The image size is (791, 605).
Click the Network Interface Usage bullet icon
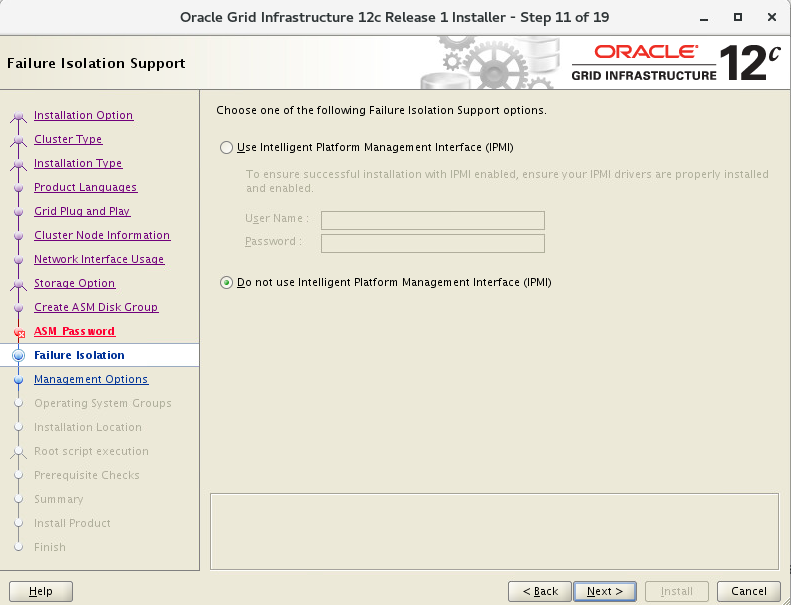(x=19, y=260)
